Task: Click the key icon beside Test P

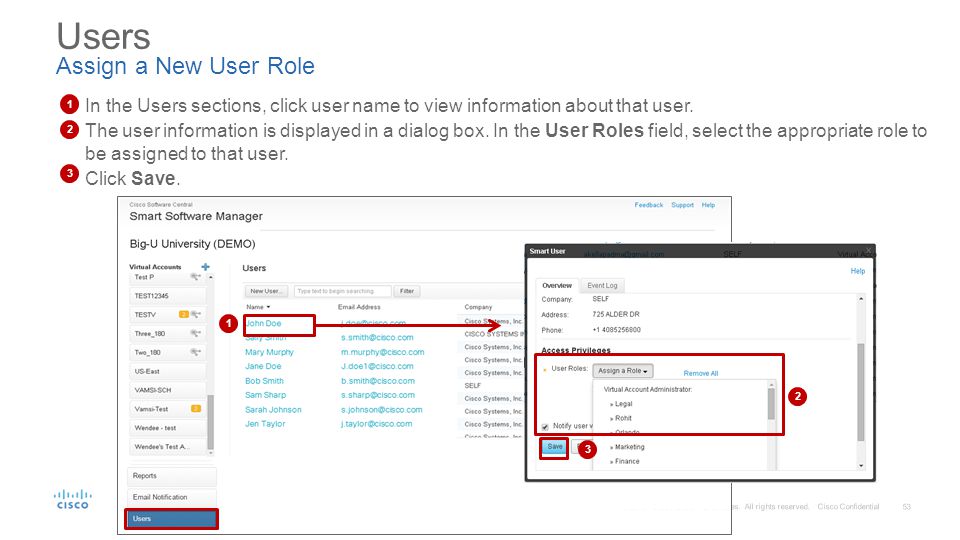Action: point(195,277)
